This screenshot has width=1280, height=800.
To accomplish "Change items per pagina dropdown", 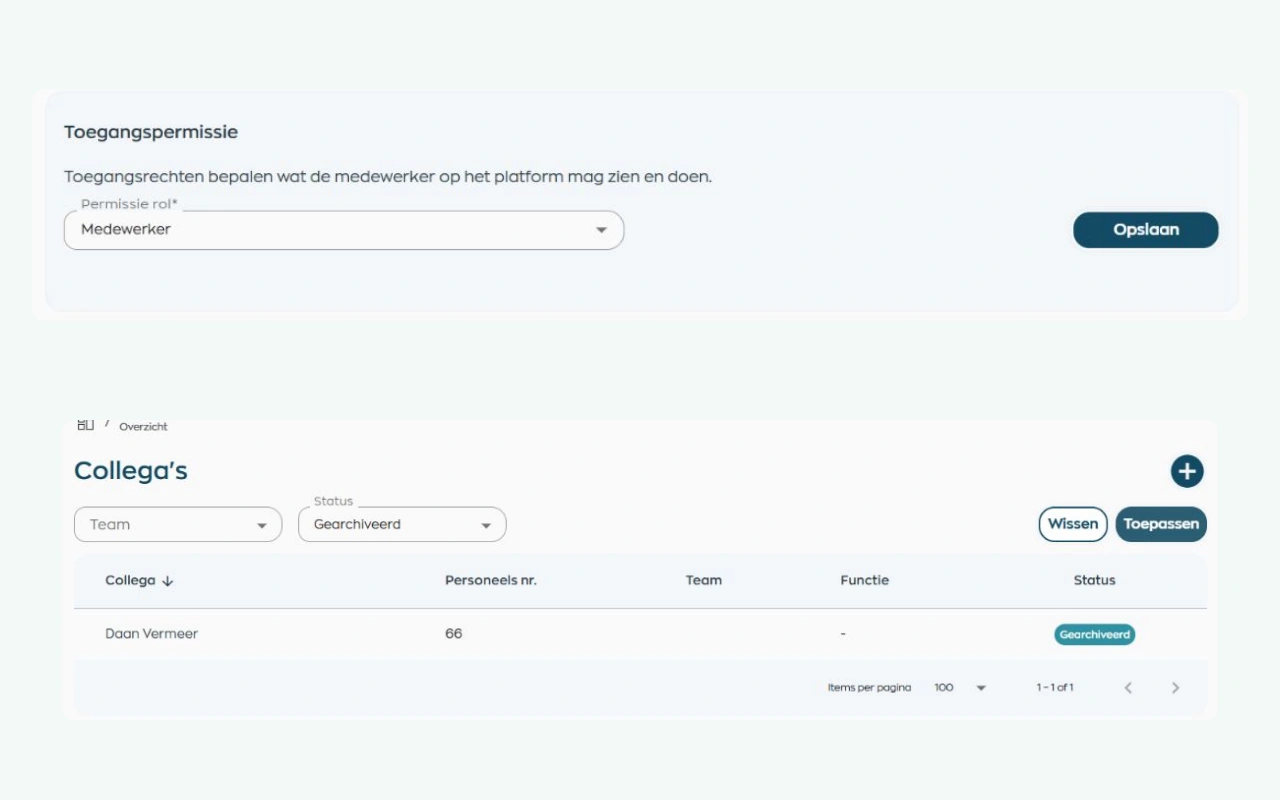I will point(960,688).
